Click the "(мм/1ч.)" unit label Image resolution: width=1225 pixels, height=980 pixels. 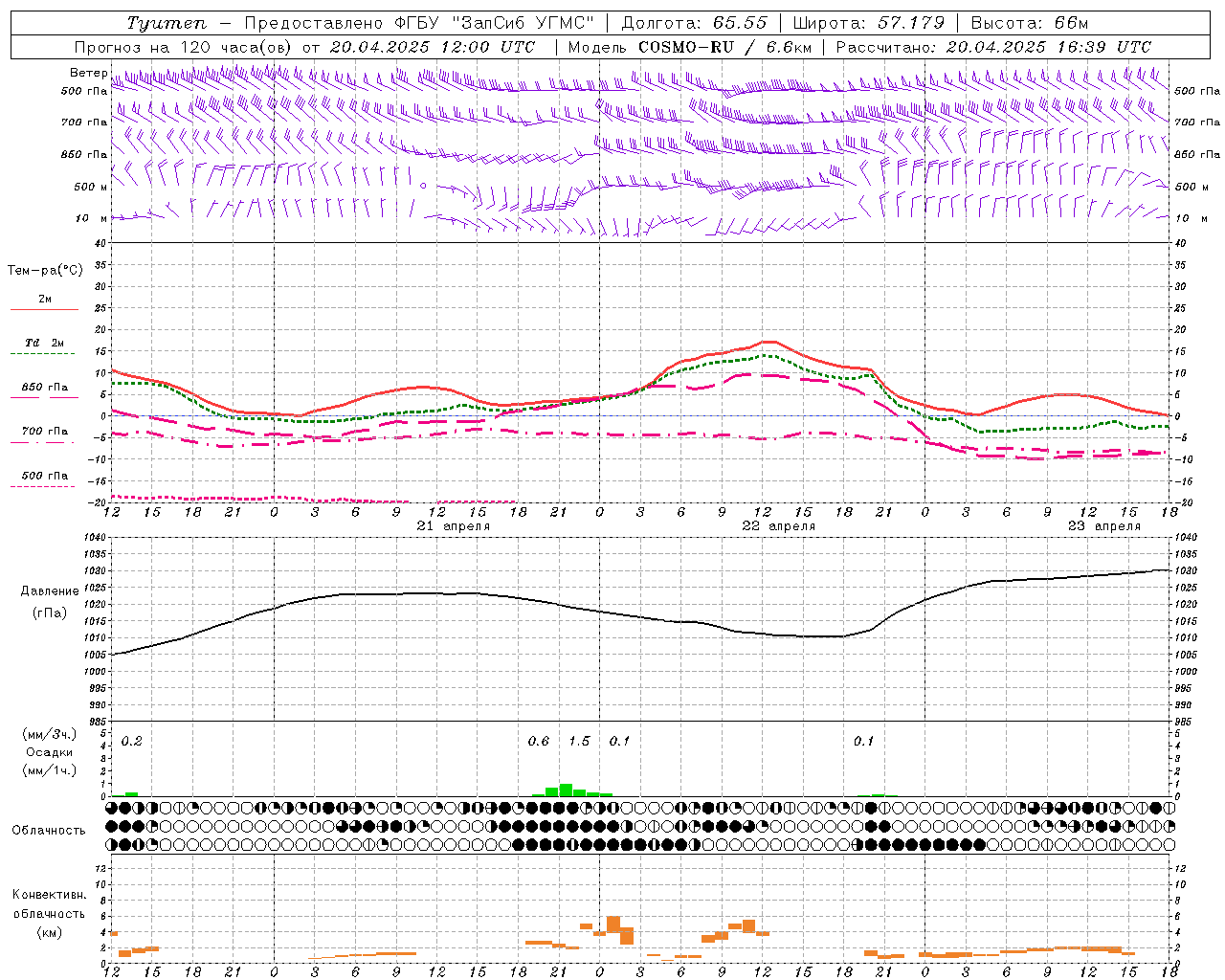tap(50, 770)
